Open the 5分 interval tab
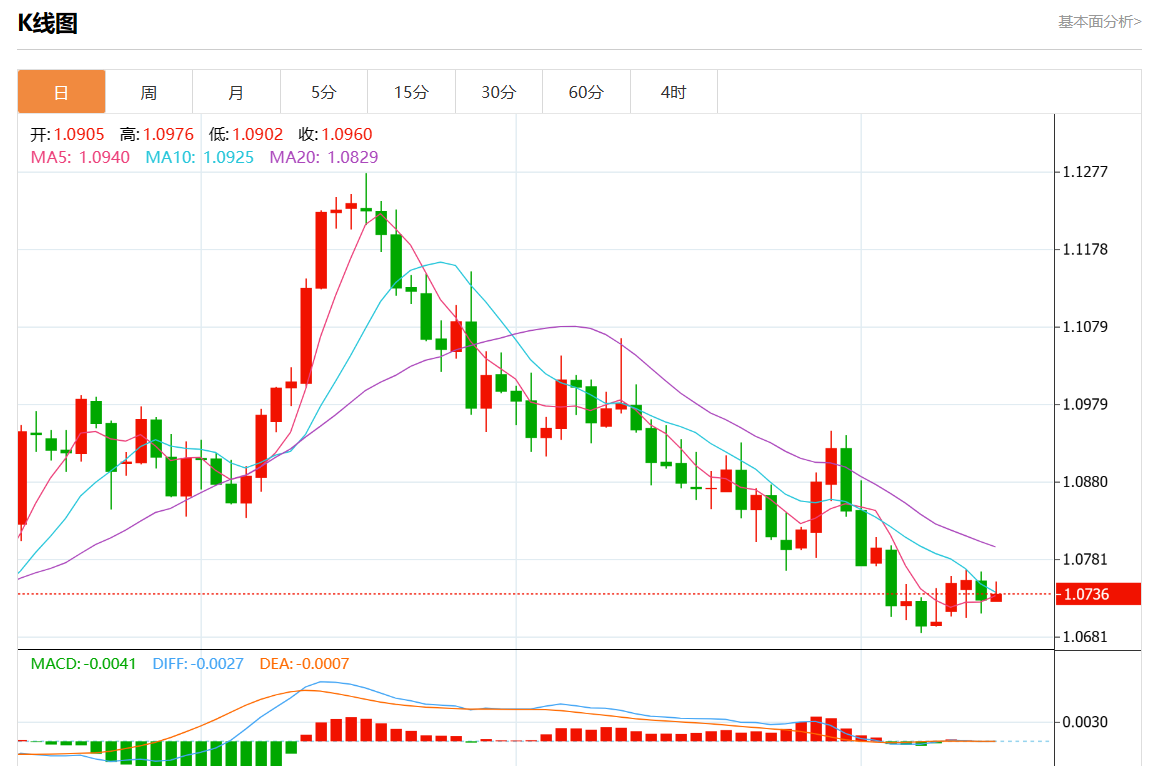1157x766 pixels. 324,92
